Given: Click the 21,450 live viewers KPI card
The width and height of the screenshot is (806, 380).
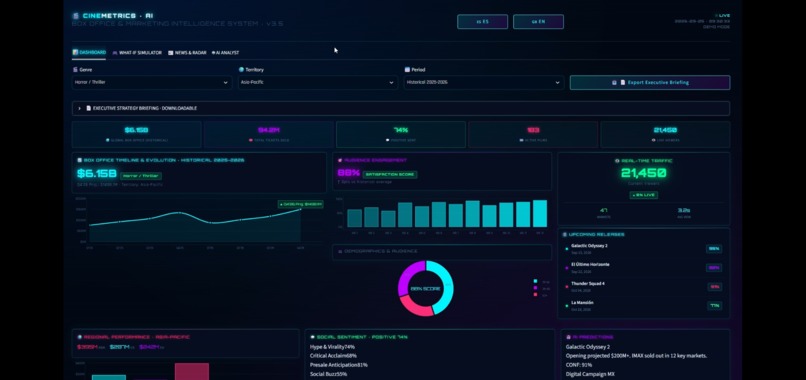Looking at the screenshot, I should click(x=665, y=134).
